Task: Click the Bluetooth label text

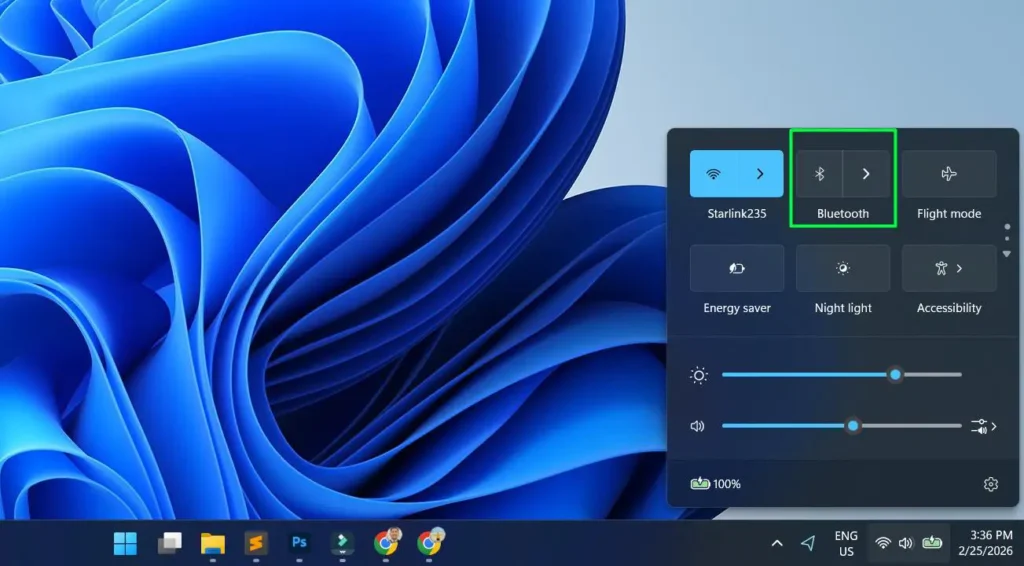Action: point(843,214)
